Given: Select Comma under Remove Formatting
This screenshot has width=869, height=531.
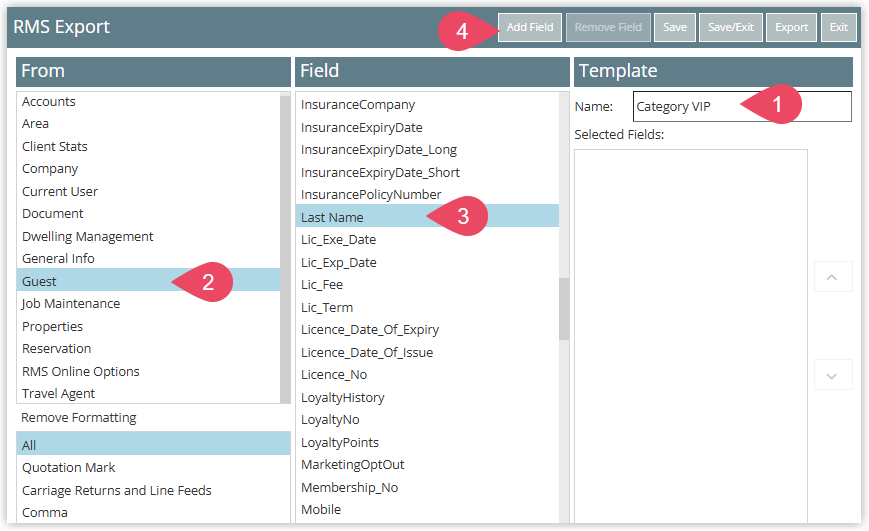Looking at the screenshot, I should click(x=154, y=513).
